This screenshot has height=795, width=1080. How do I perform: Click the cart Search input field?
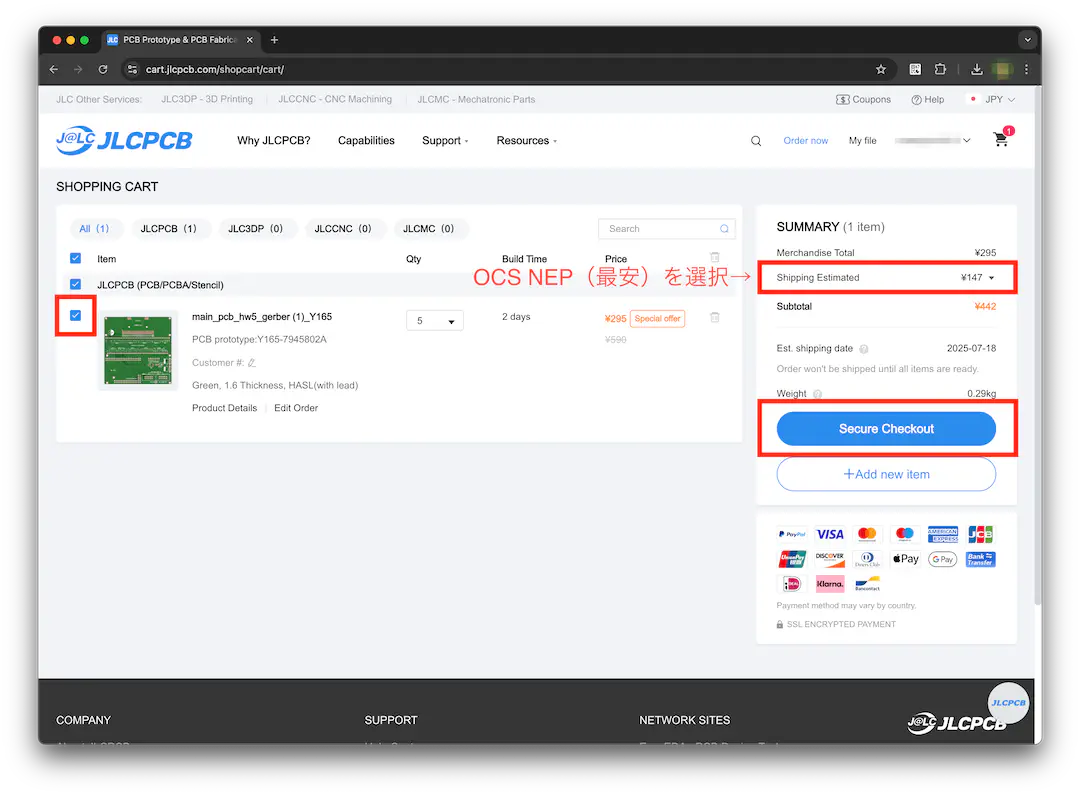[667, 229]
